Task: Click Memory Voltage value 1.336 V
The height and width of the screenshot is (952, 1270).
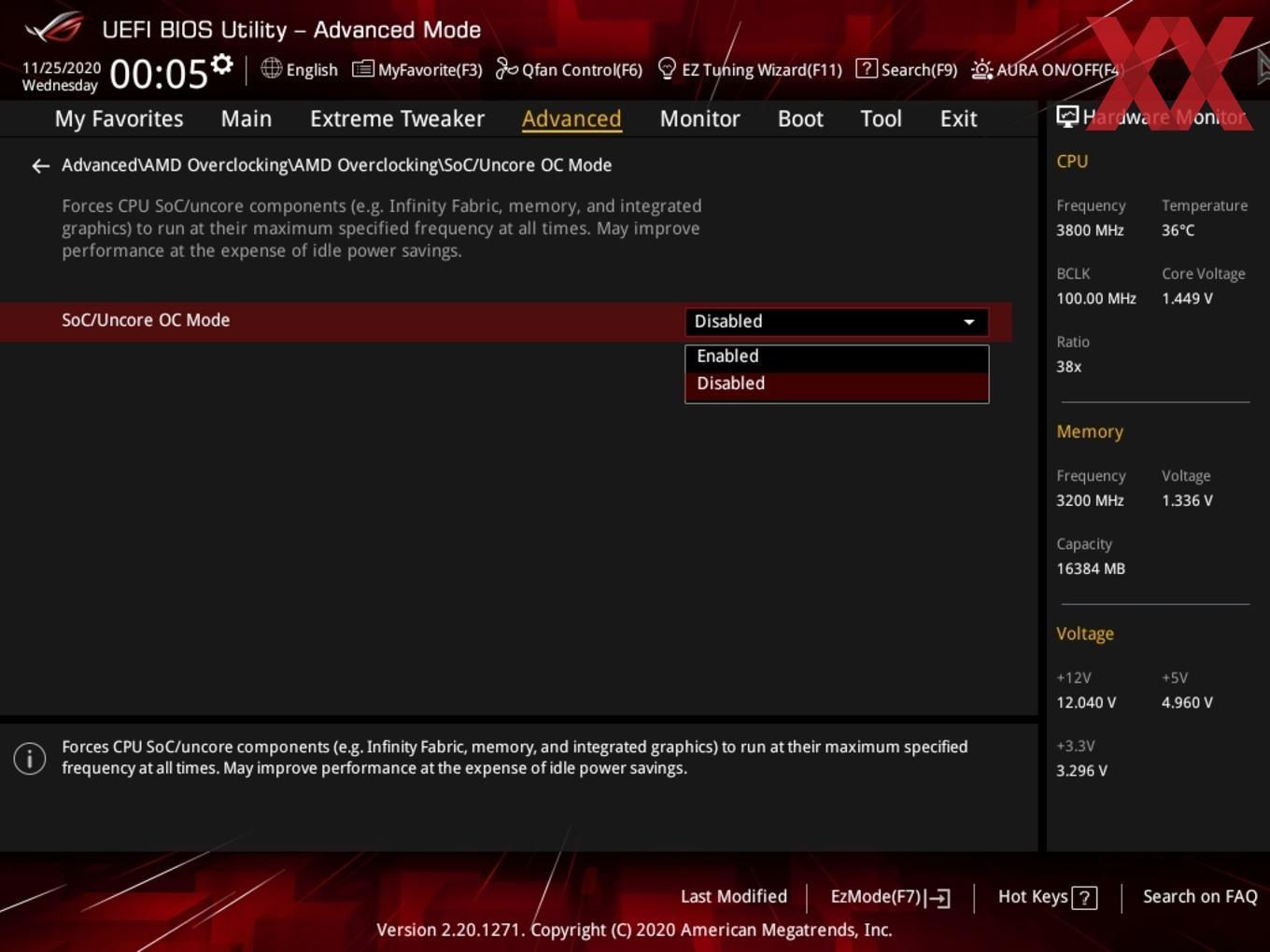Action: 1187,500
